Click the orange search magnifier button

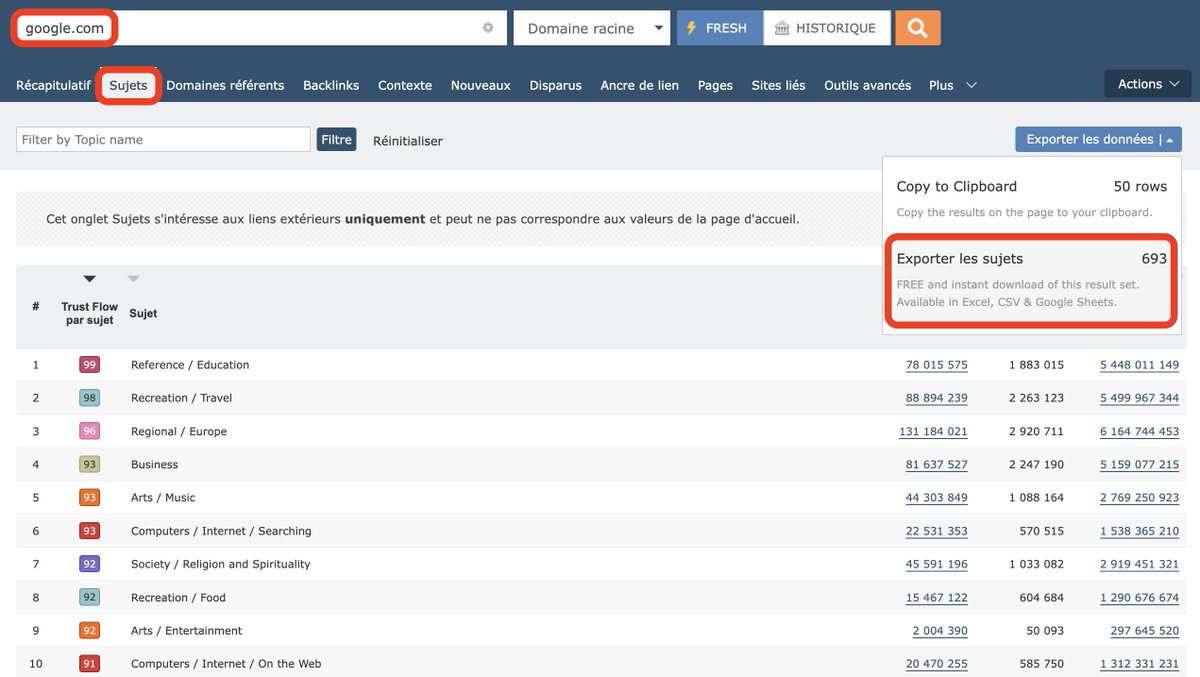point(917,28)
